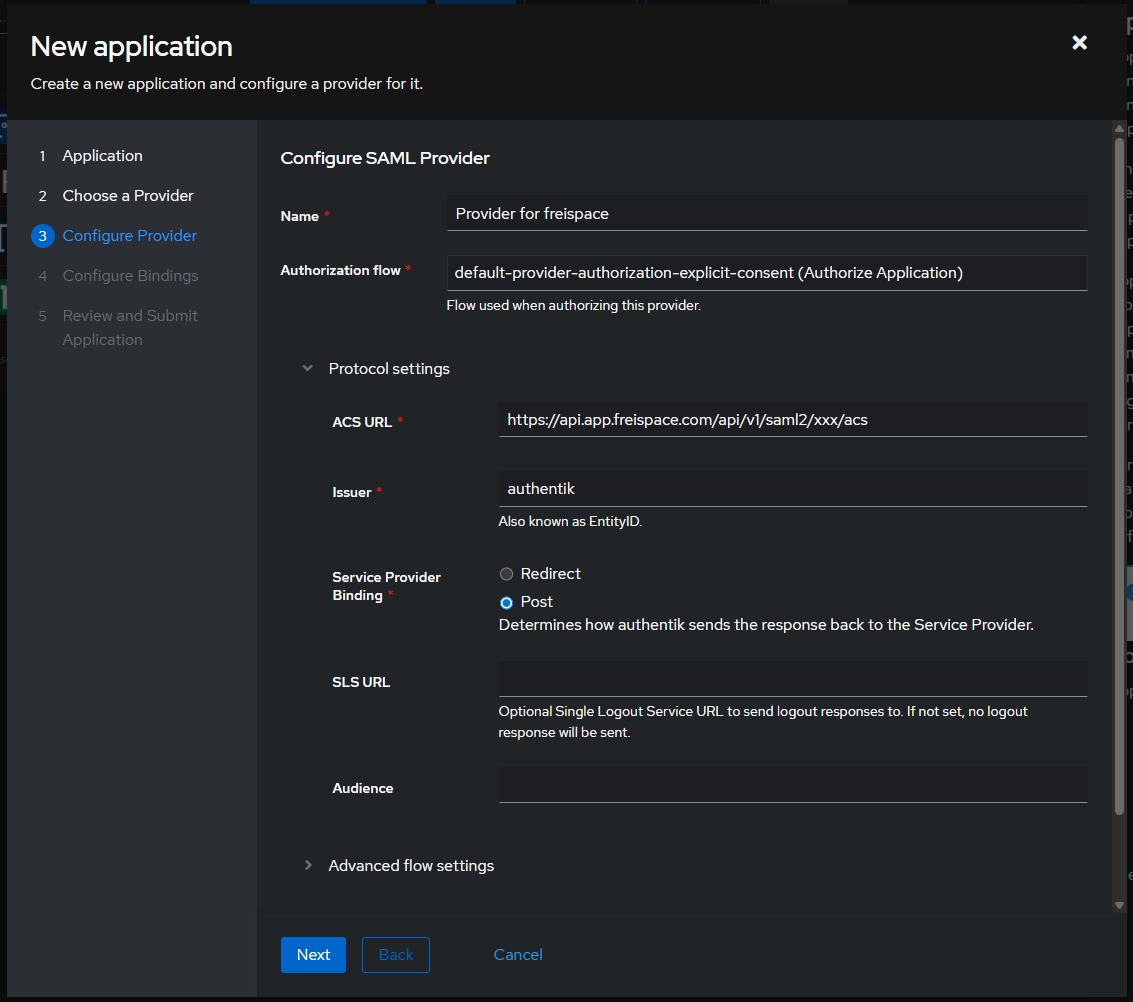Screen dimensions: 1133x1002
Task: Open the Authorization flow dropdown
Action: coord(767,272)
